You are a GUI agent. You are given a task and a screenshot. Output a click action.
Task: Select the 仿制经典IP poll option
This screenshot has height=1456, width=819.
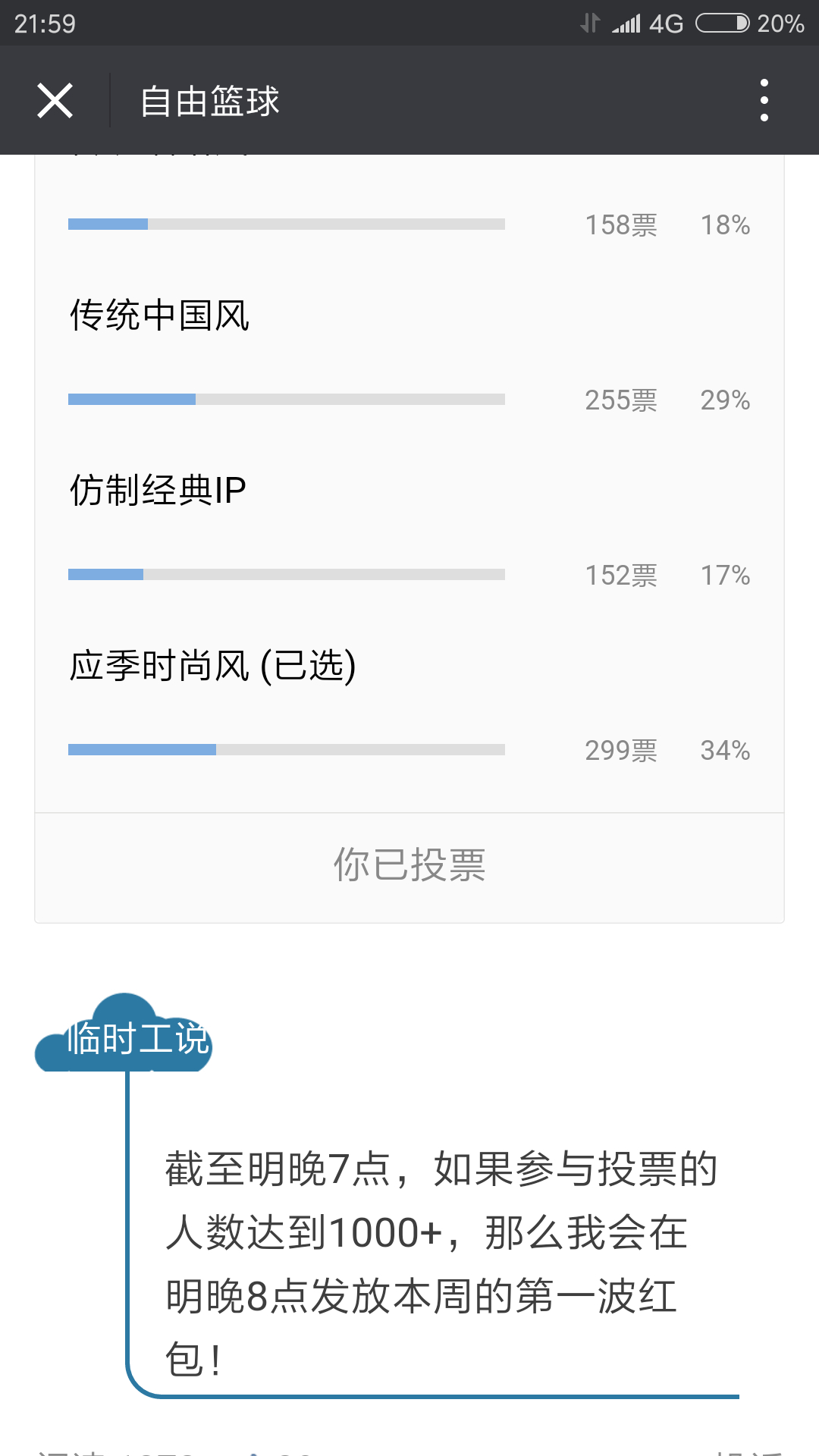coord(158,491)
